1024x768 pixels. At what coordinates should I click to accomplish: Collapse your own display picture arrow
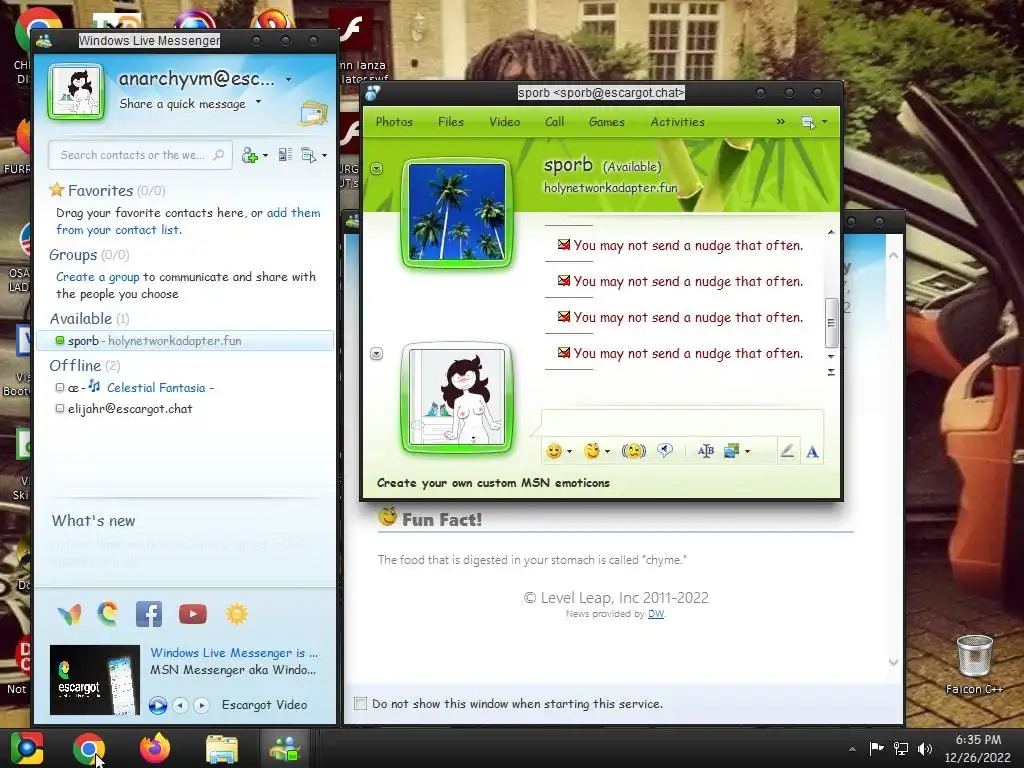tap(376, 353)
